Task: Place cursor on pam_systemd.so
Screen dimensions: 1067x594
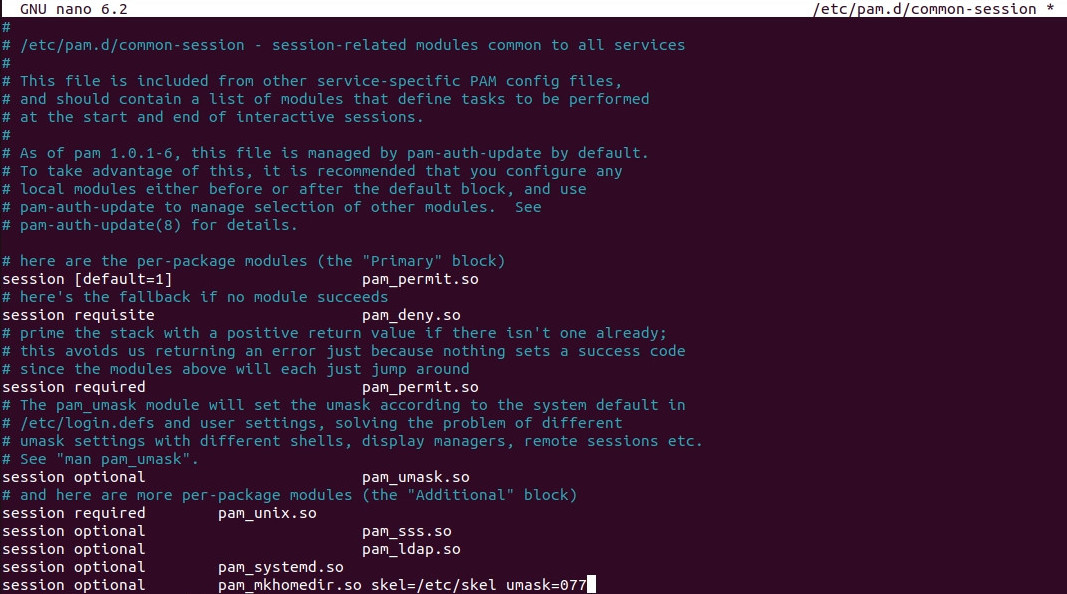Action: pyautogui.click(x=280, y=567)
